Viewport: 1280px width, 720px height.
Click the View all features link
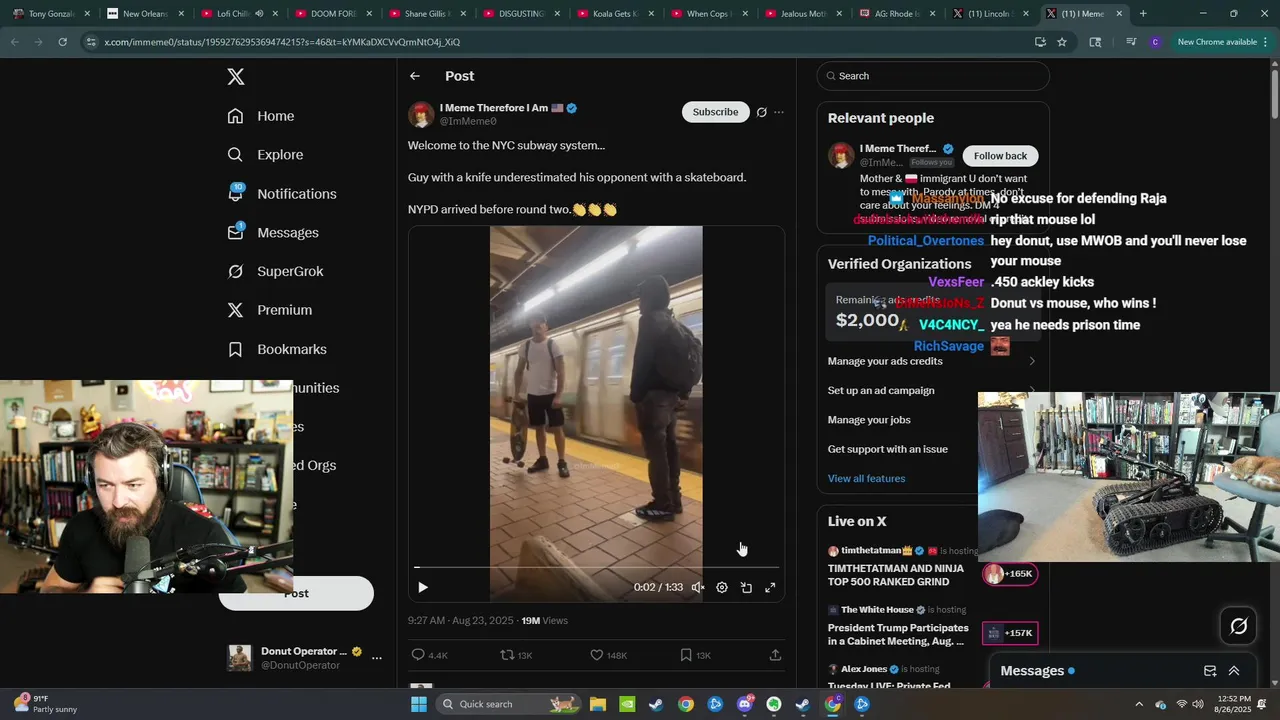[x=866, y=478]
